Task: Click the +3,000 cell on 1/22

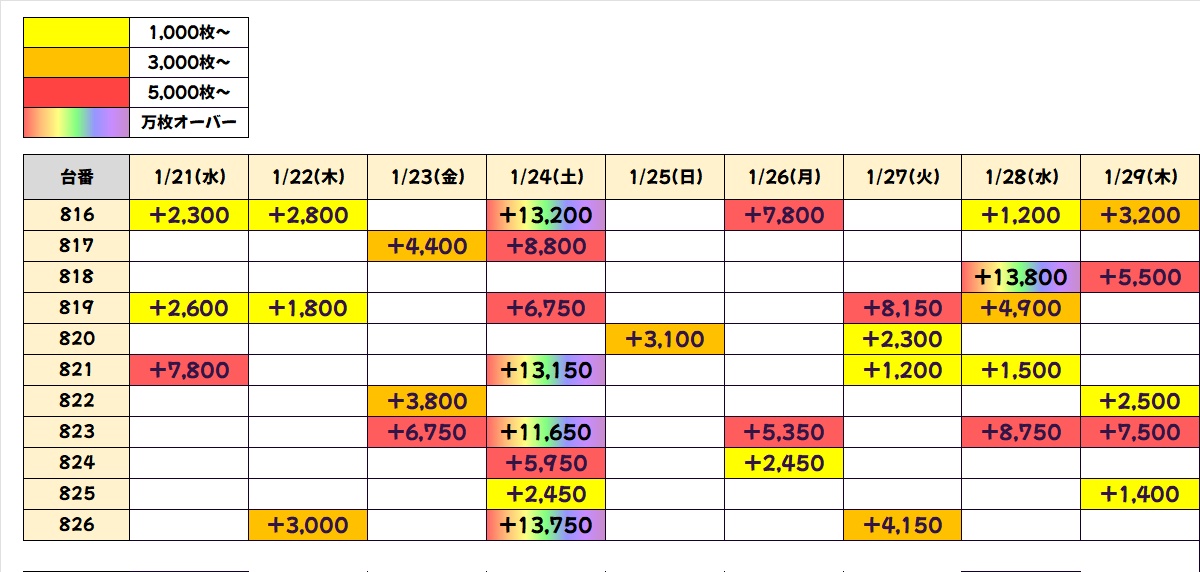Action: click(x=308, y=525)
